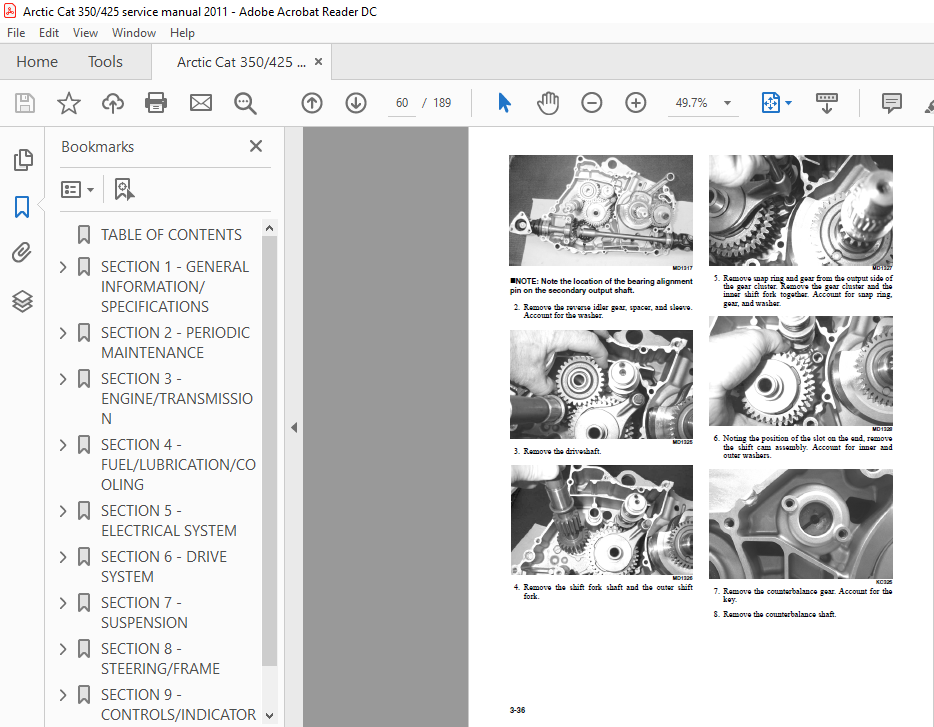Choose the Selection arrow tool
This screenshot has width=934, height=727.
tap(504, 103)
